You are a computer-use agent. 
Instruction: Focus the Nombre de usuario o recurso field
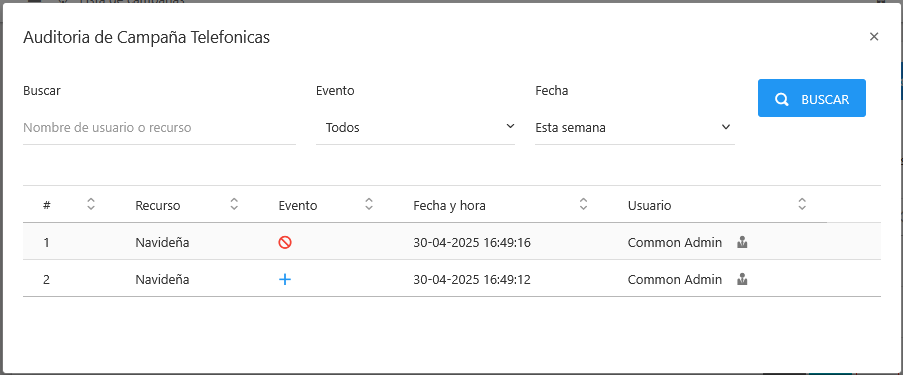[x=160, y=127]
